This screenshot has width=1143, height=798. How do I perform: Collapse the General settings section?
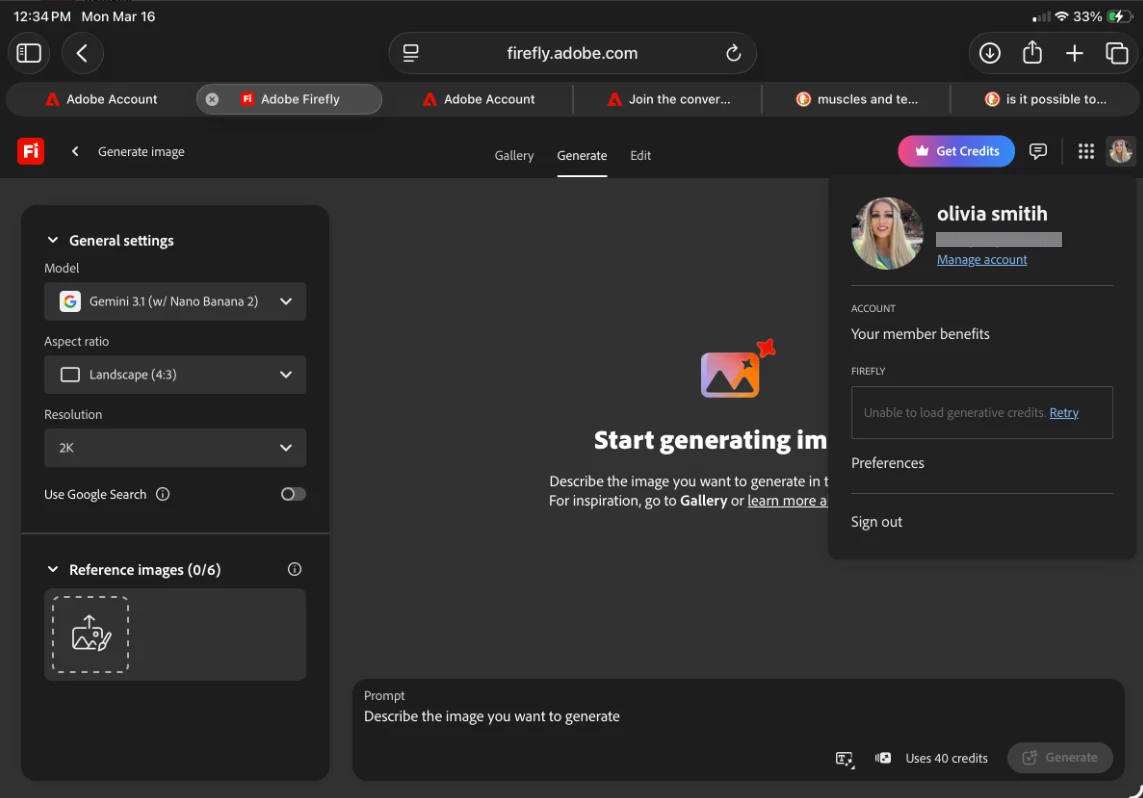[52, 240]
